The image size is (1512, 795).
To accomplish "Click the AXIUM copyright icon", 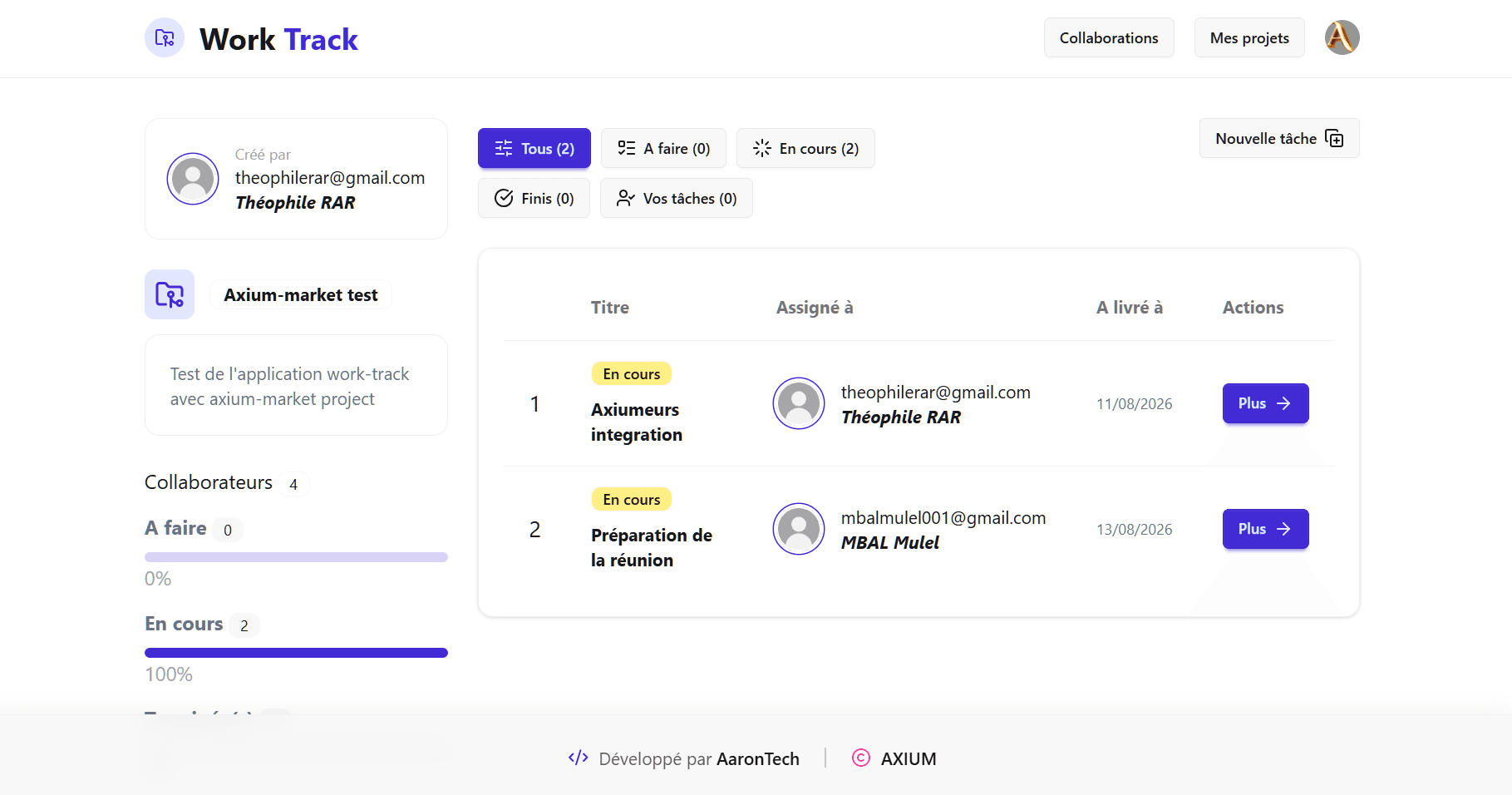I will coord(861,758).
